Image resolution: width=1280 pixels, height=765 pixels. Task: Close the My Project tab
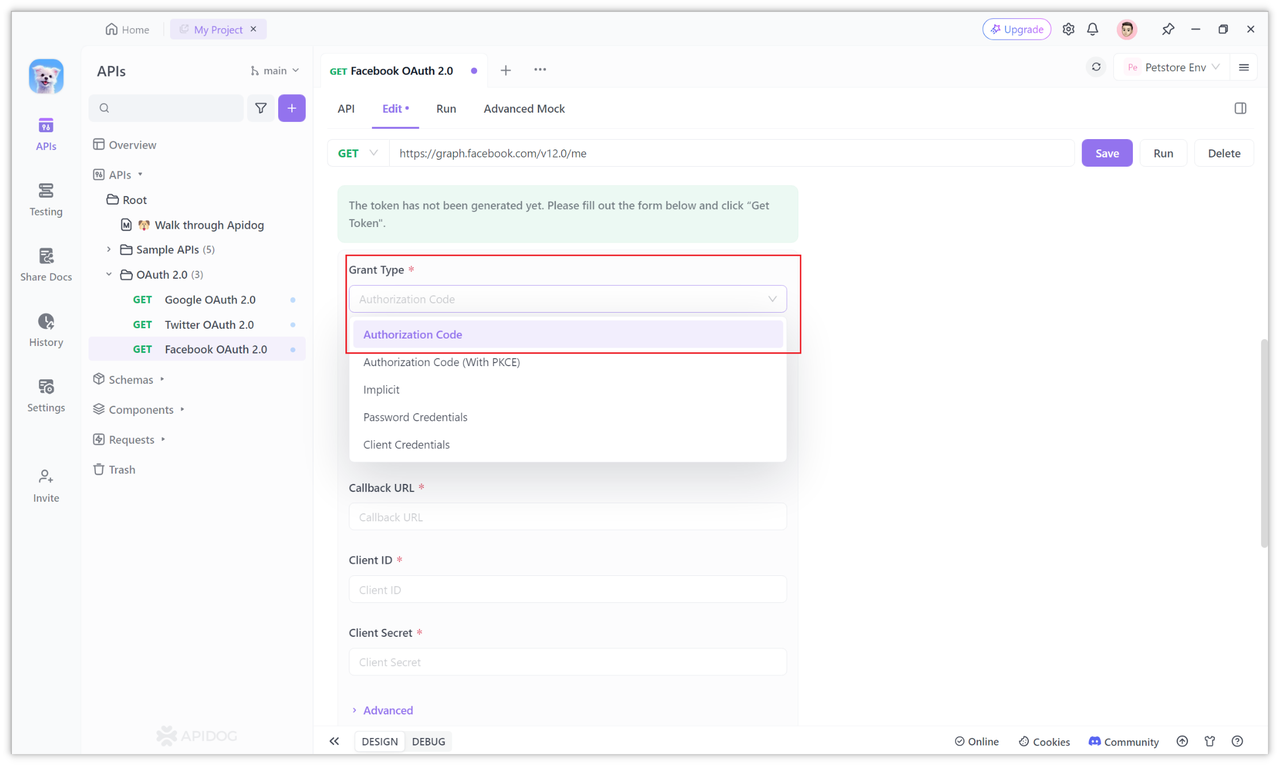[x=254, y=29]
